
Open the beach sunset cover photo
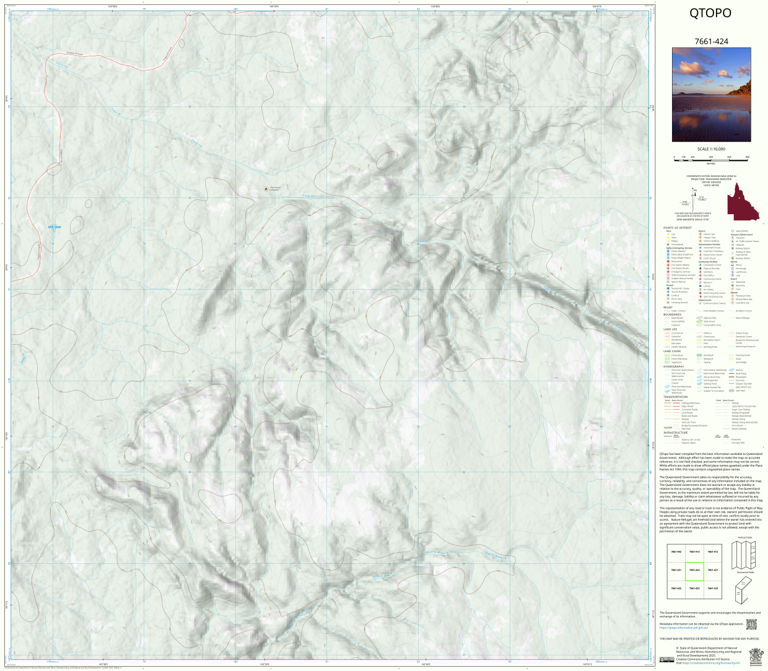click(711, 95)
